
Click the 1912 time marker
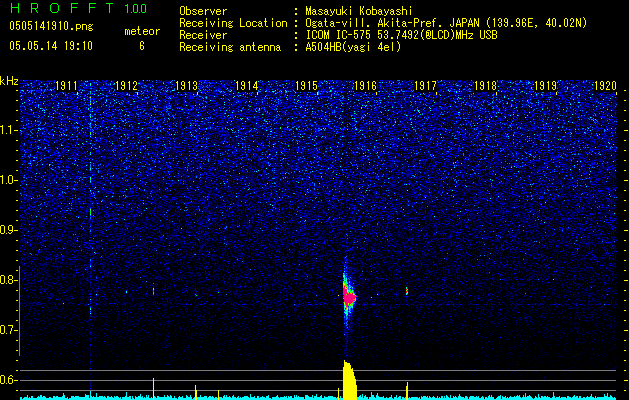point(126,86)
